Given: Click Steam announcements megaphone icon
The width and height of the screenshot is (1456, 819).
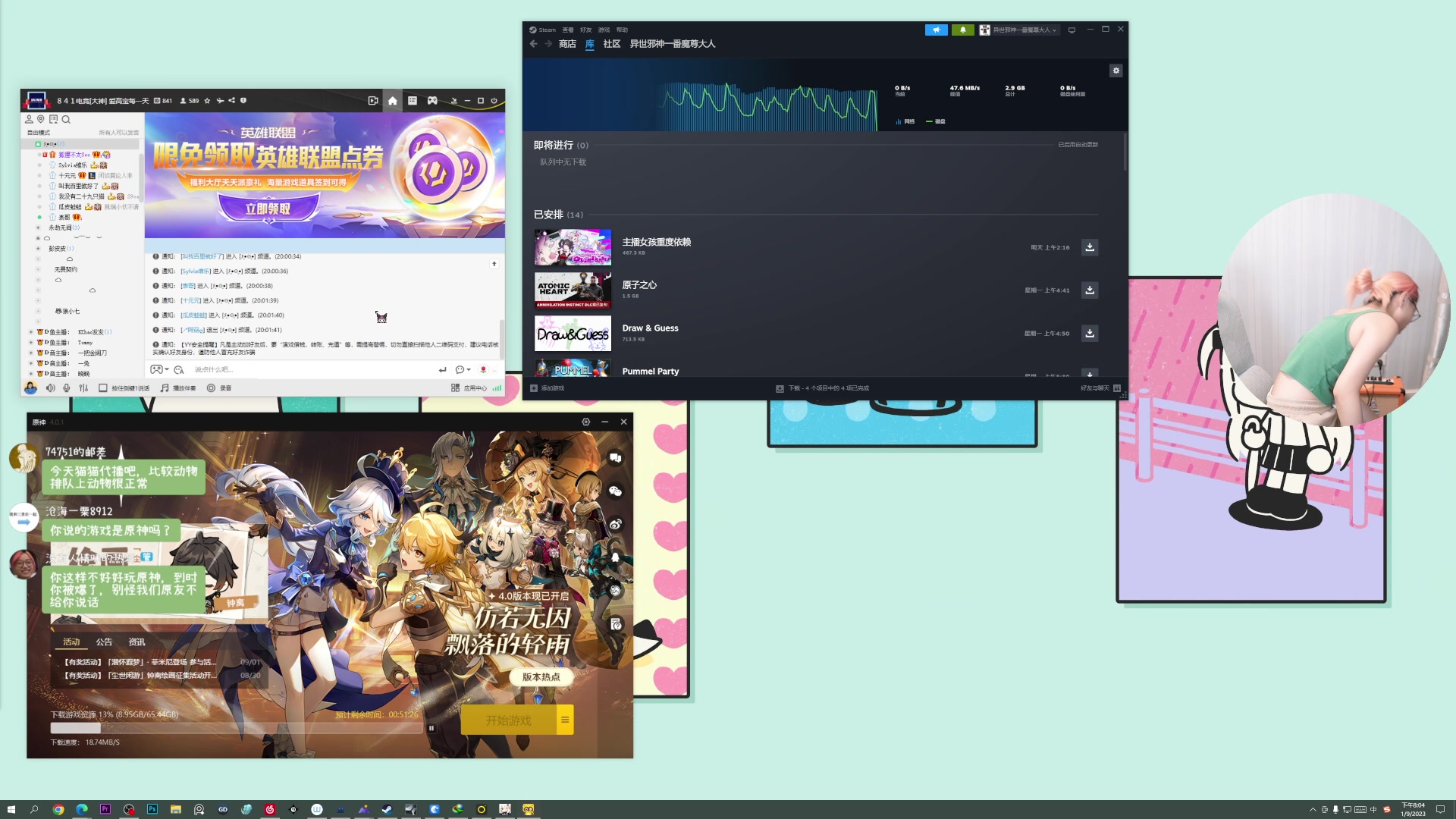Looking at the screenshot, I should [937, 30].
